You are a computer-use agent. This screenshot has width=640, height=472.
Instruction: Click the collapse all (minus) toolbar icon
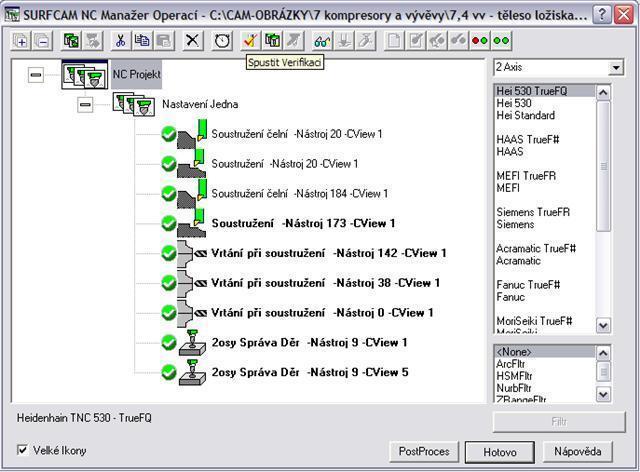(x=42, y=40)
